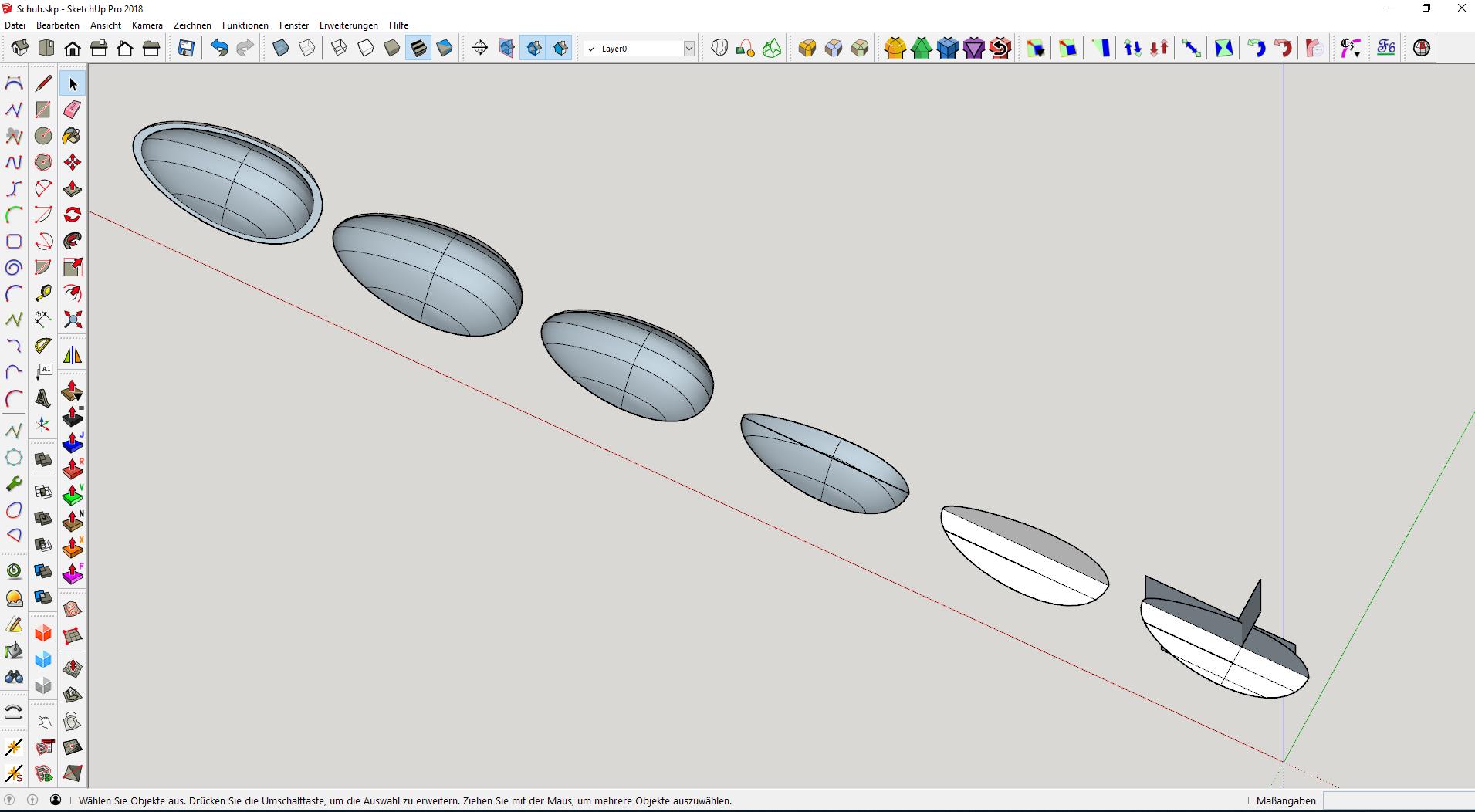
Task: Activate the Push/Pull tool
Action: [73, 188]
